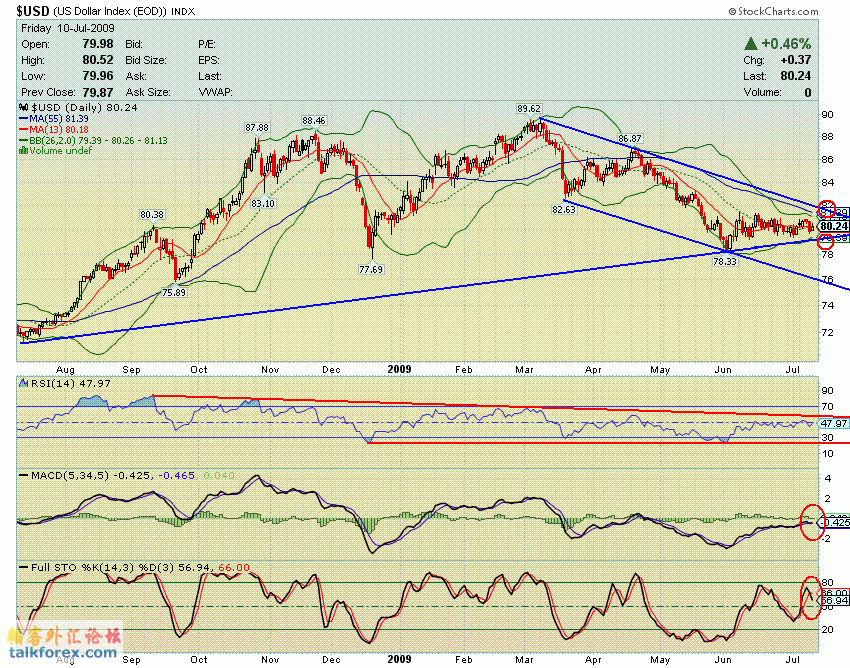Click the 'Volume undef' legend text
This screenshot has width=850, height=668.
click(60, 151)
